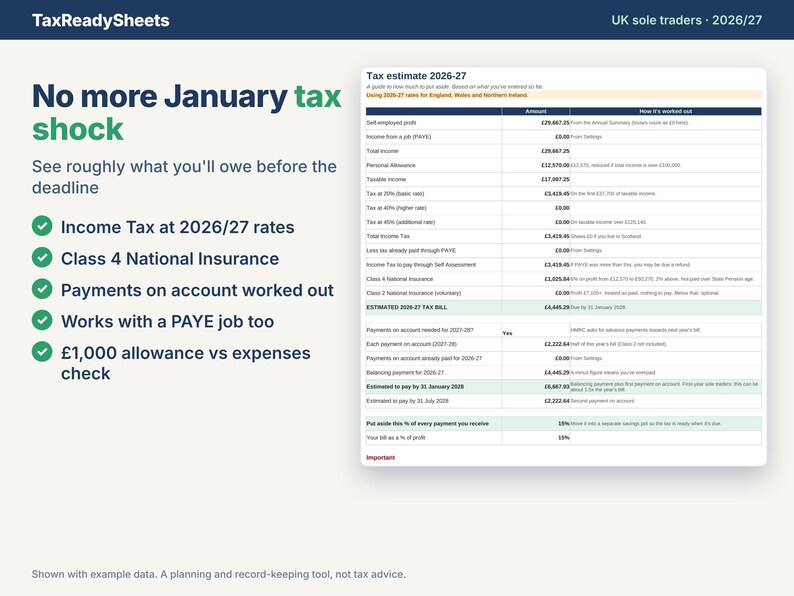This screenshot has height=596, width=794.
Task: Click the 'See roughly what you'll owe' subtitle
Action: pyautogui.click(x=184, y=177)
